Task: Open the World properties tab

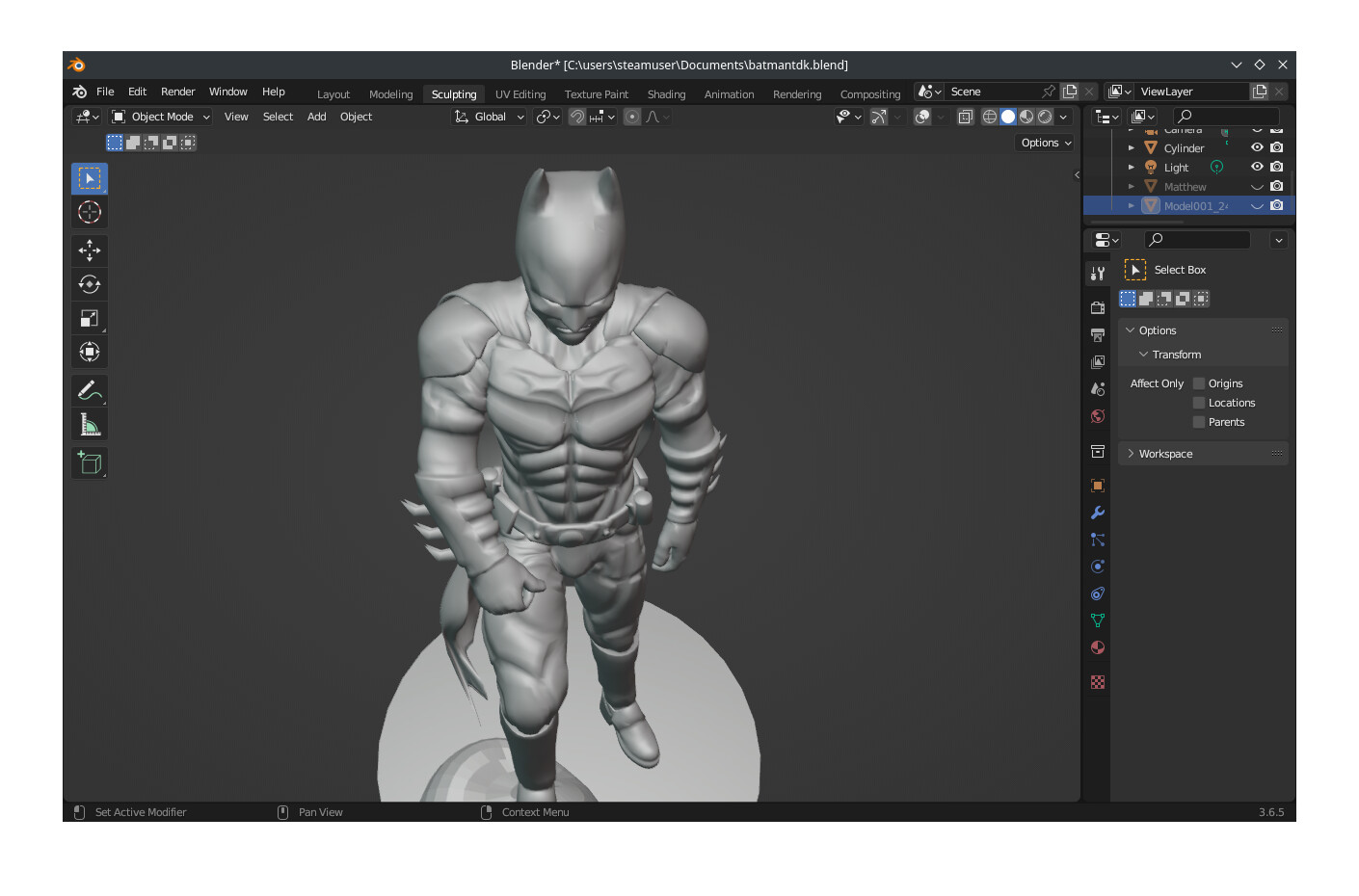Action: (x=1098, y=416)
